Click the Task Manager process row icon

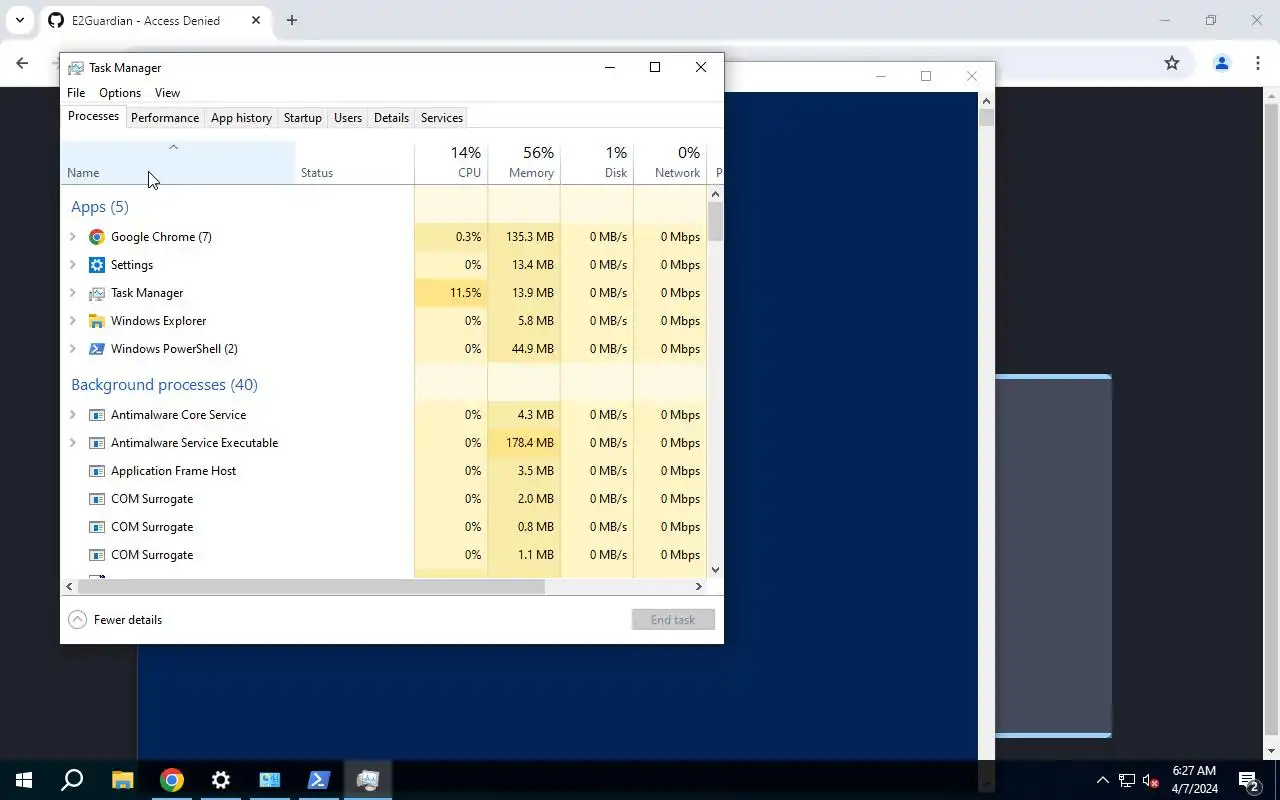[97, 293]
